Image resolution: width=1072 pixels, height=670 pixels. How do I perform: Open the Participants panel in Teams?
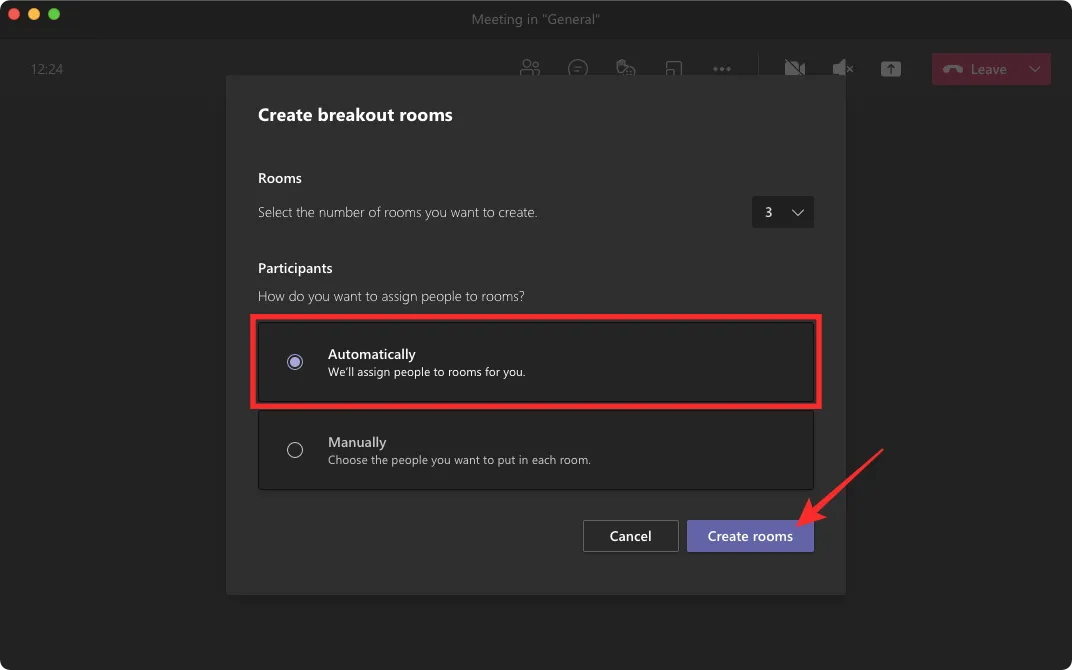point(530,68)
